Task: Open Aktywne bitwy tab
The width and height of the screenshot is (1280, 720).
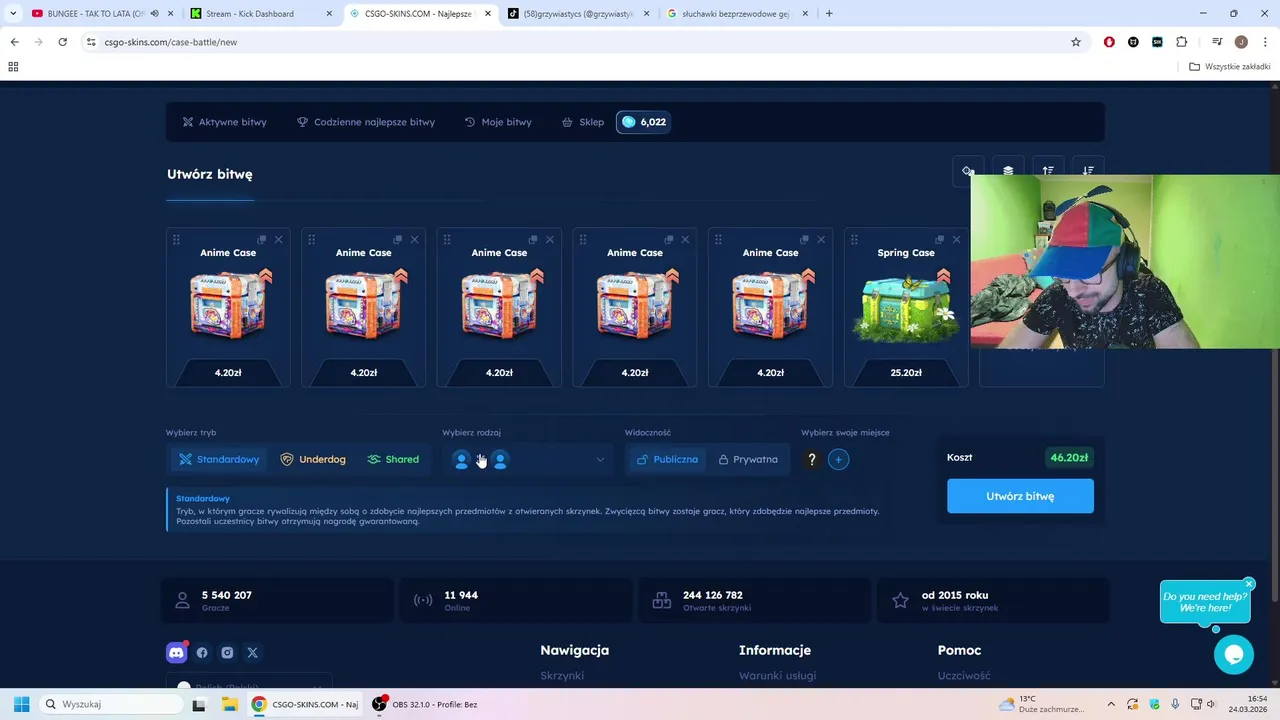Action: [224, 122]
